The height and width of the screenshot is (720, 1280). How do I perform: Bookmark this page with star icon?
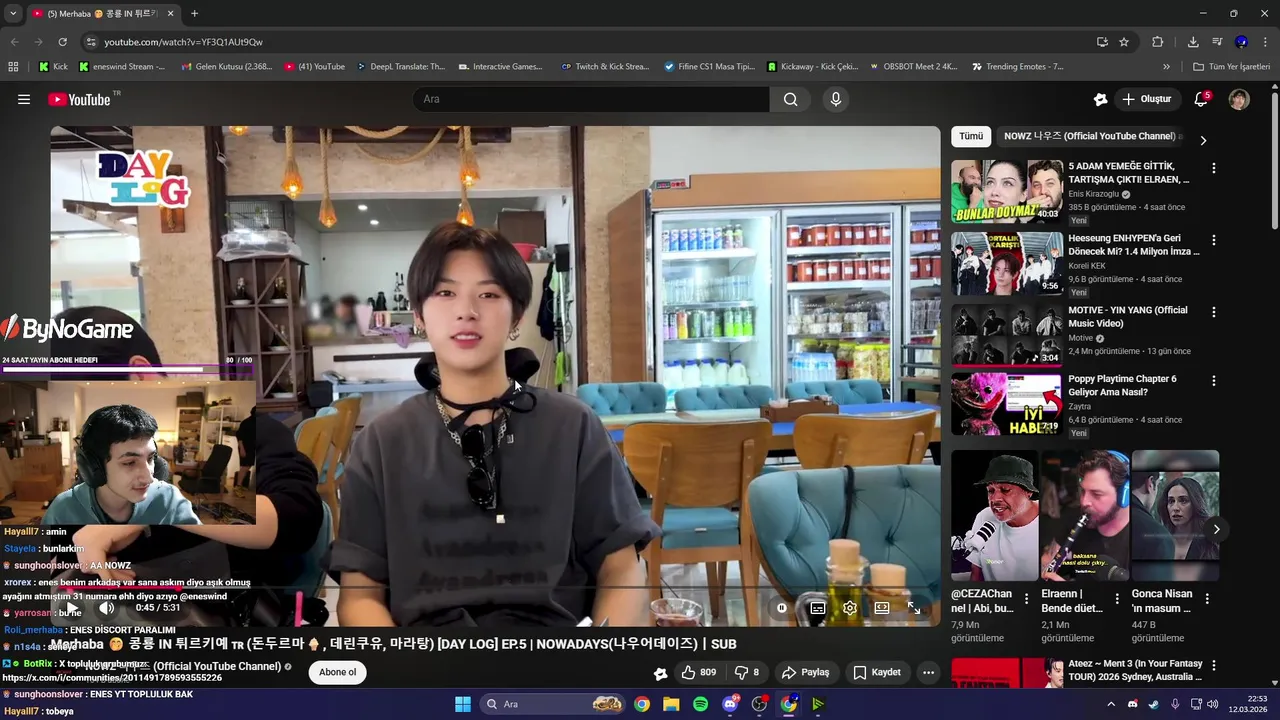[1124, 42]
